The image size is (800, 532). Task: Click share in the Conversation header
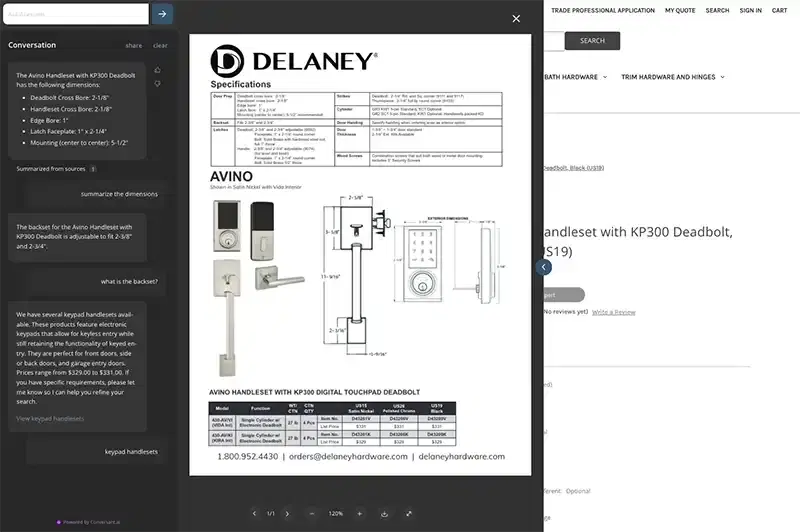point(134,45)
